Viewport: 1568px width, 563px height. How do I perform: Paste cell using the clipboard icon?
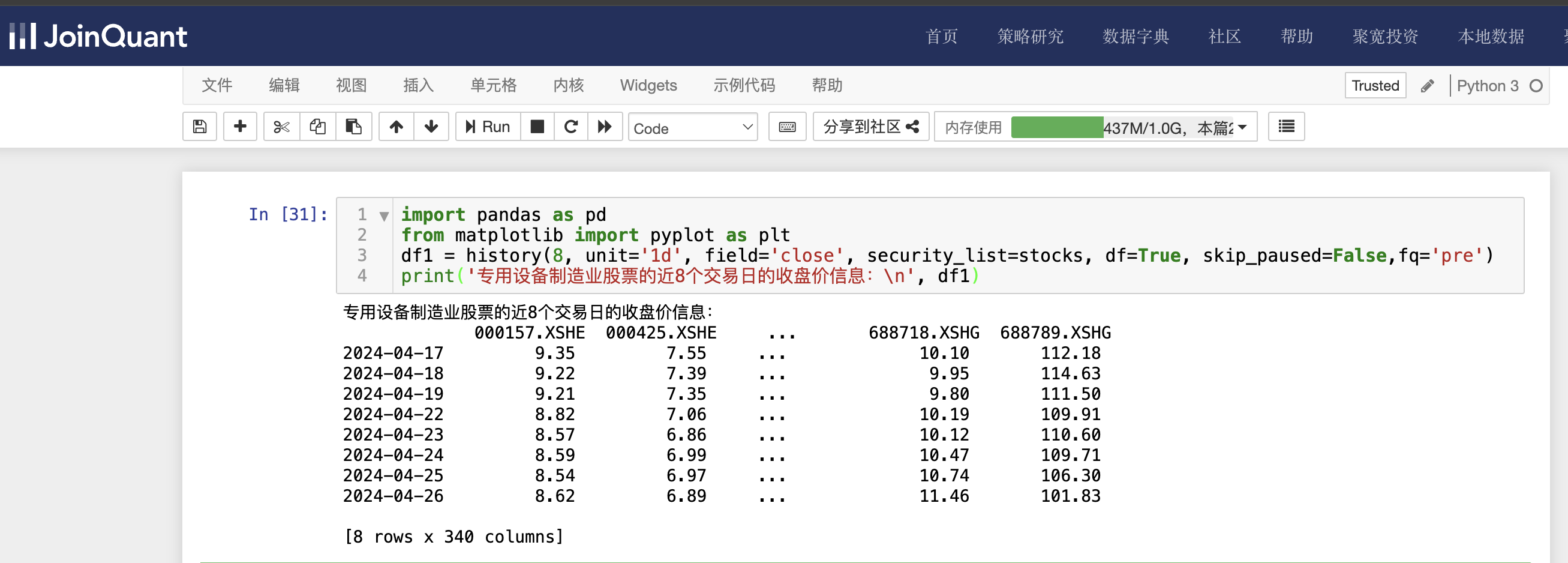point(354,127)
